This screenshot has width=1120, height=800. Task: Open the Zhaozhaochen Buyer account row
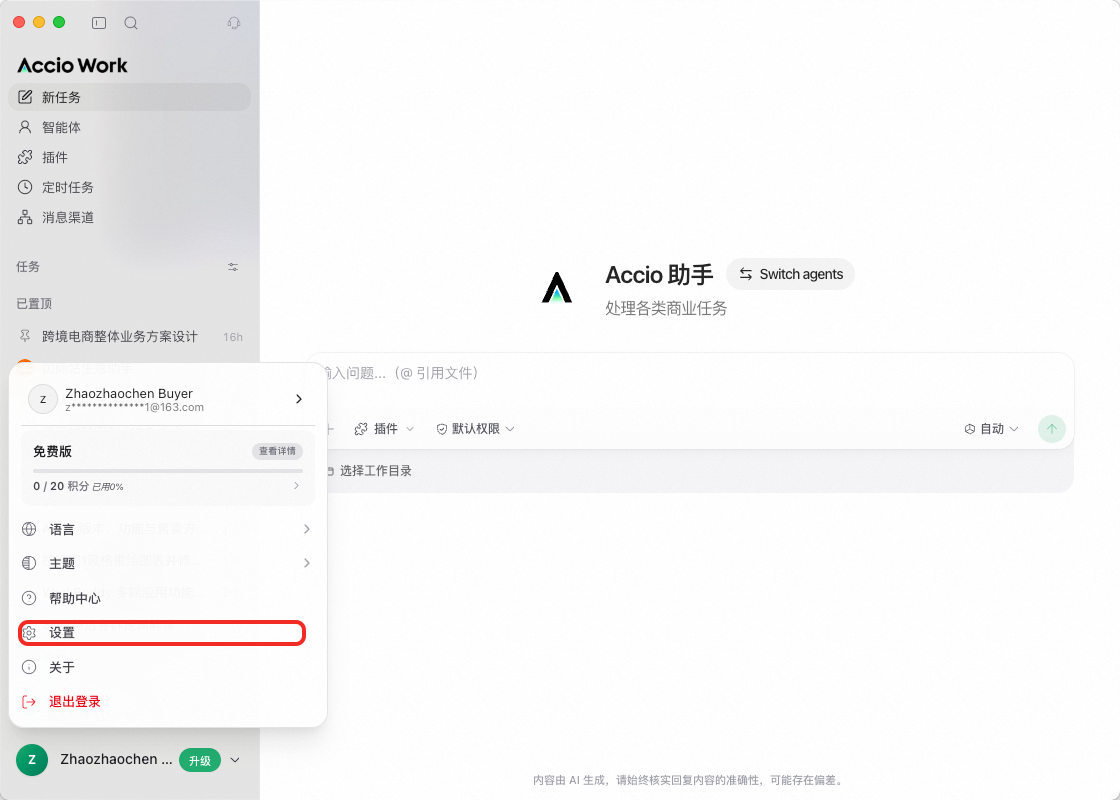click(168, 399)
